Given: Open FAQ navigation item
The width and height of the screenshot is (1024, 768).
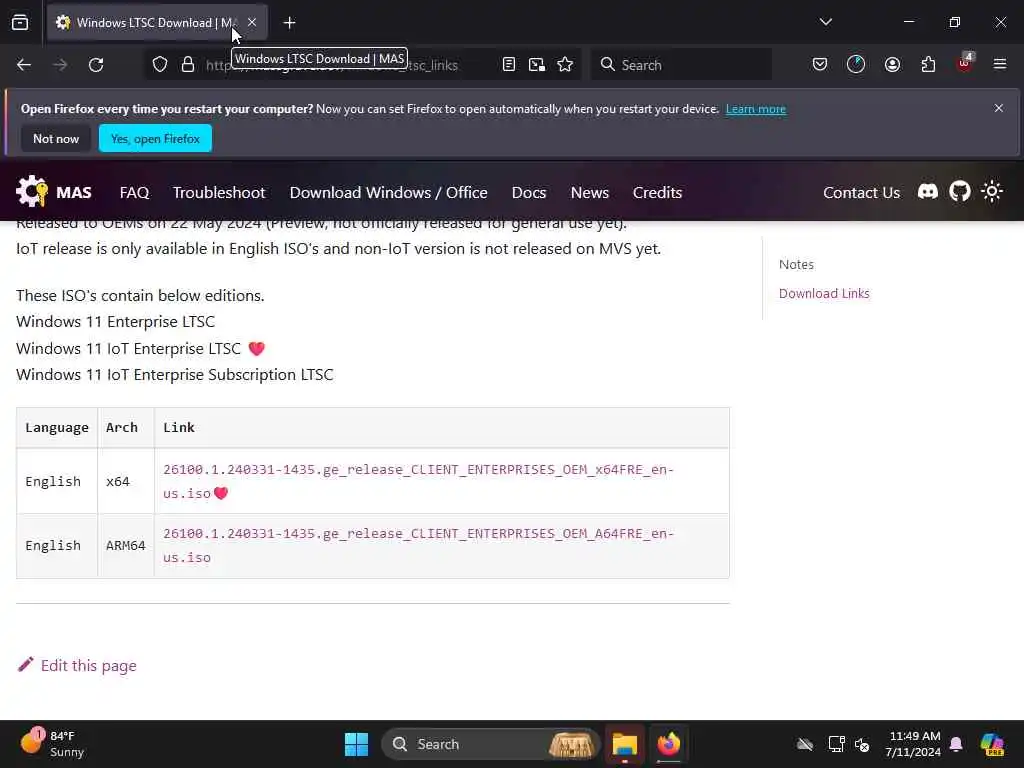Looking at the screenshot, I should pos(135,193).
